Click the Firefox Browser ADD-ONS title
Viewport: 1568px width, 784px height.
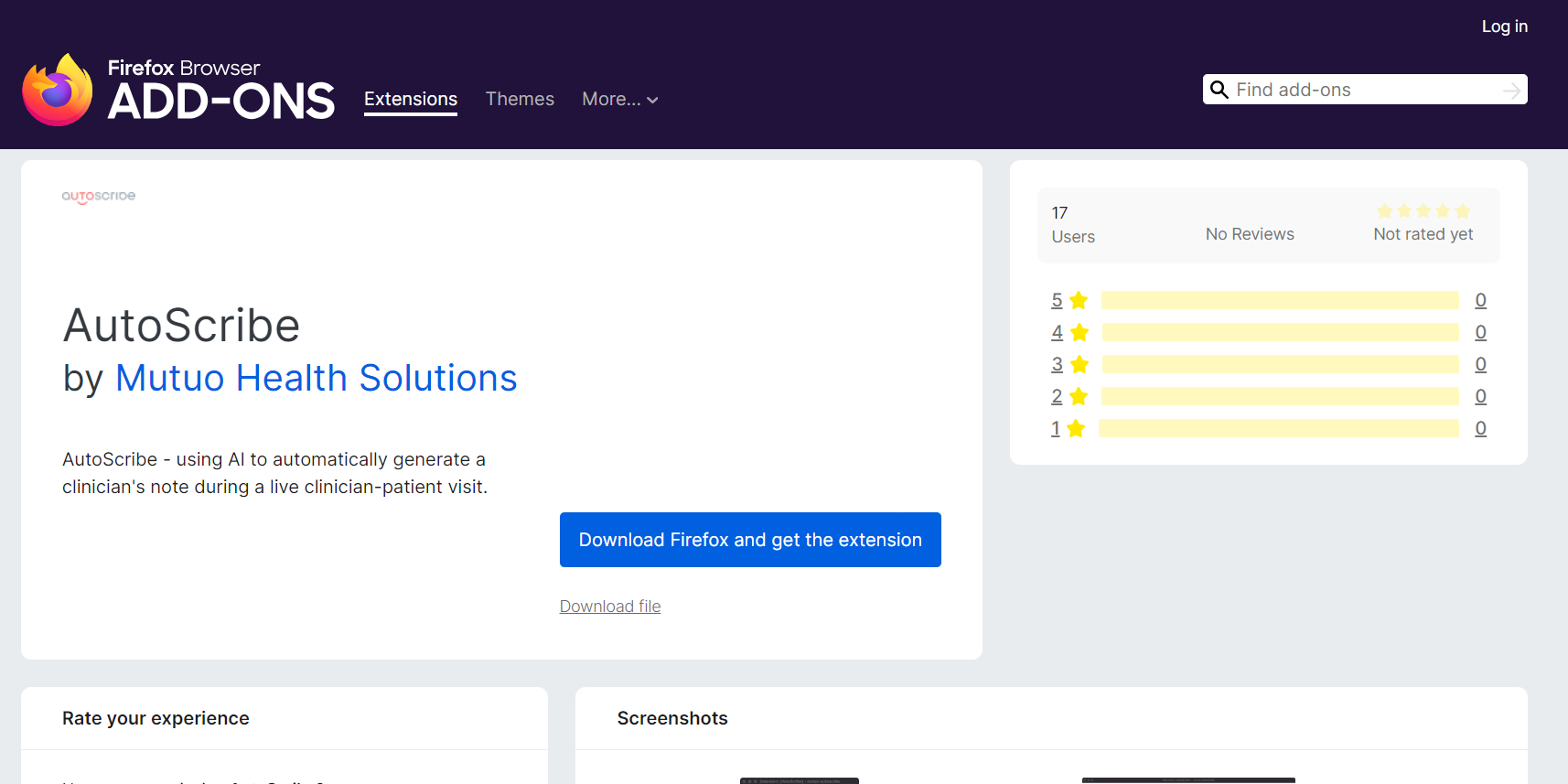pos(221,90)
